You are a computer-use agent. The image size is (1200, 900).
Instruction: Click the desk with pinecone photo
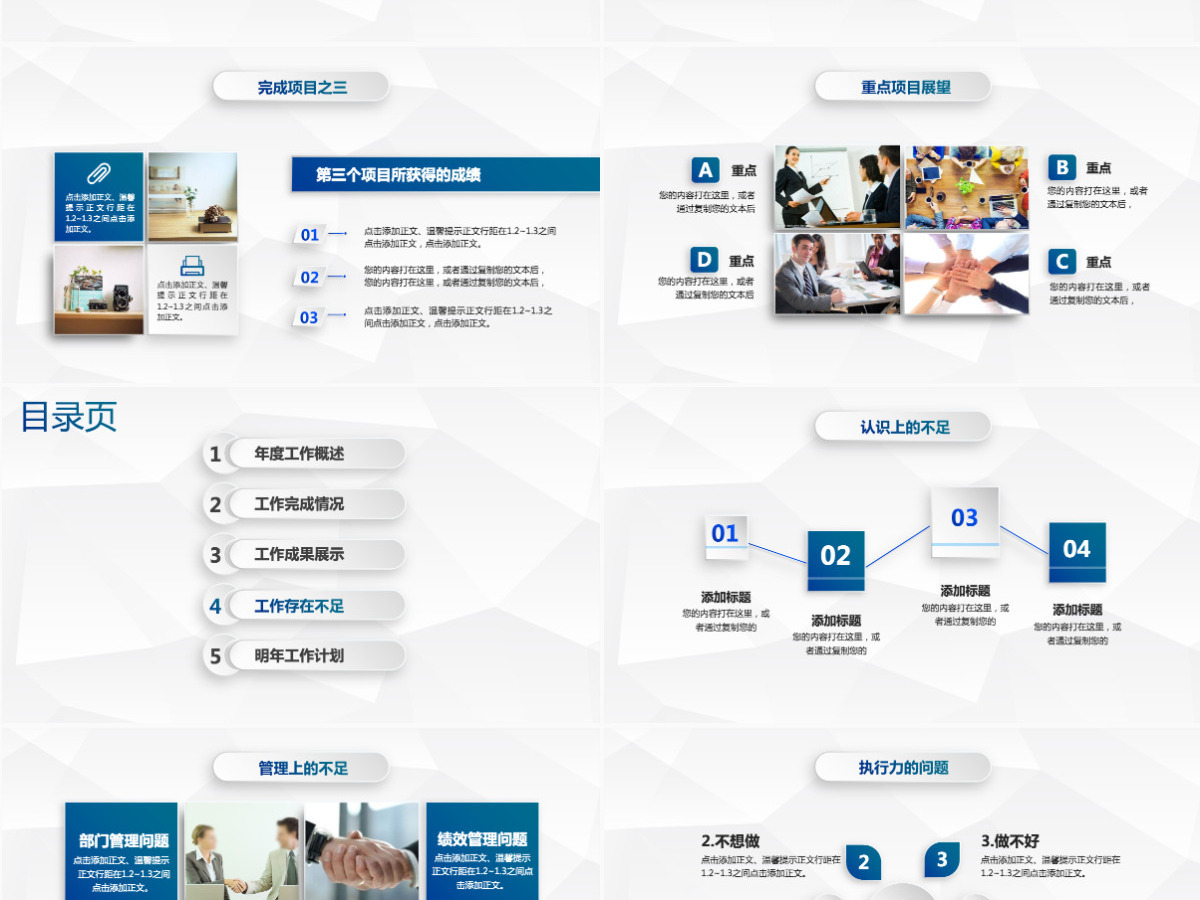[193, 196]
